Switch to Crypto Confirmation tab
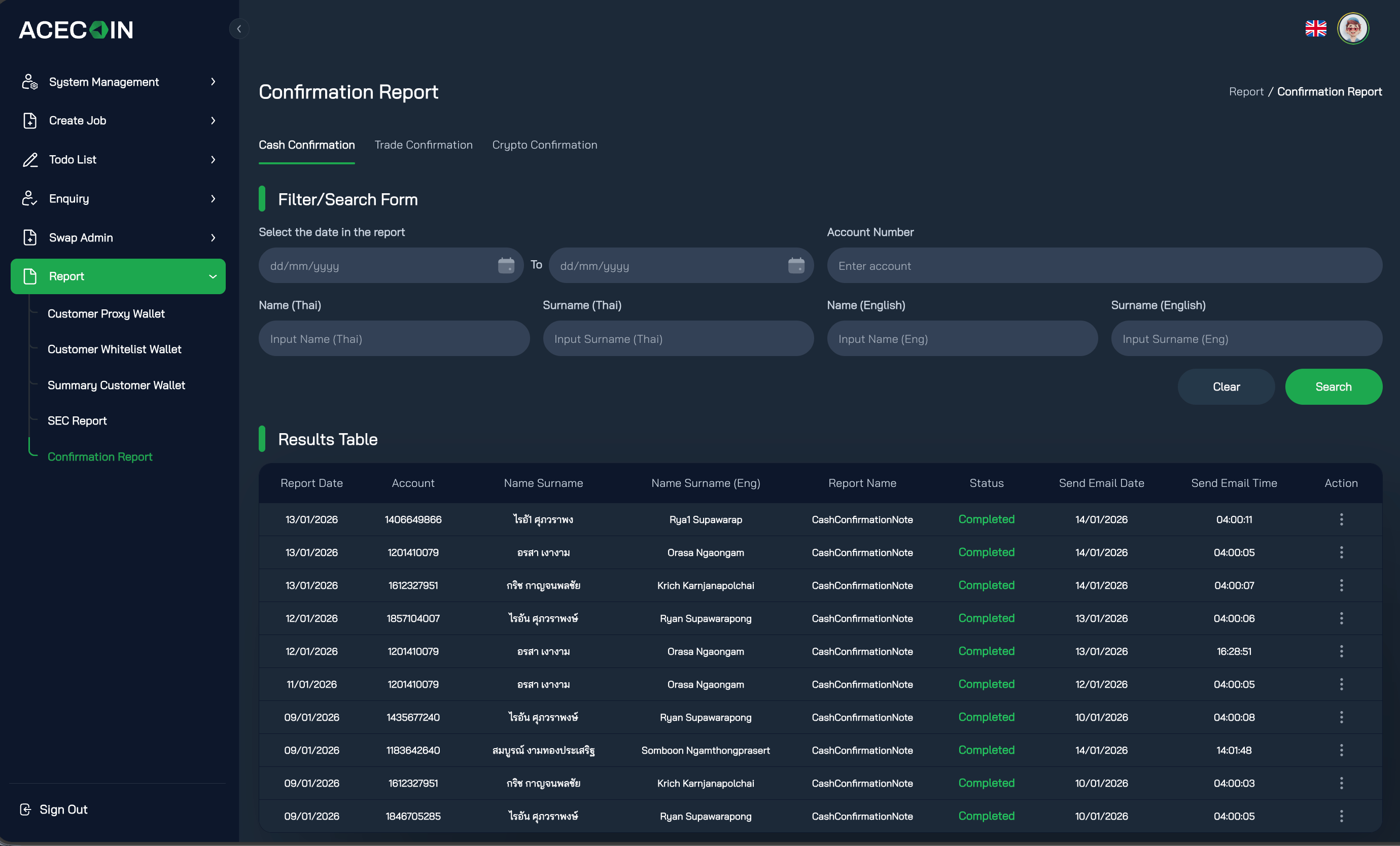This screenshot has width=1400, height=846. pyautogui.click(x=544, y=145)
